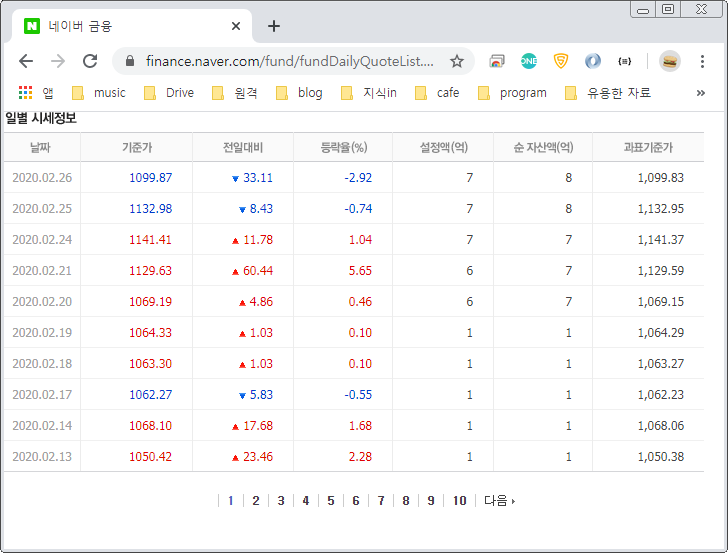
Task: Click the yellow shield extension icon
Action: tap(561, 61)
